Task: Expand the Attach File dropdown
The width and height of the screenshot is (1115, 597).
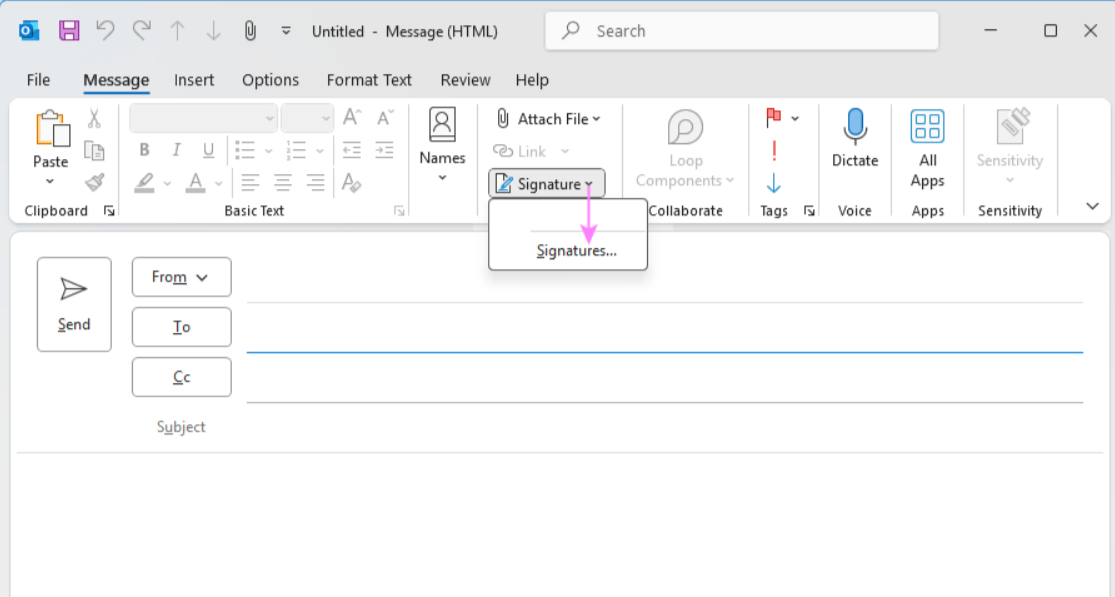Action: [x=594, y=118]
